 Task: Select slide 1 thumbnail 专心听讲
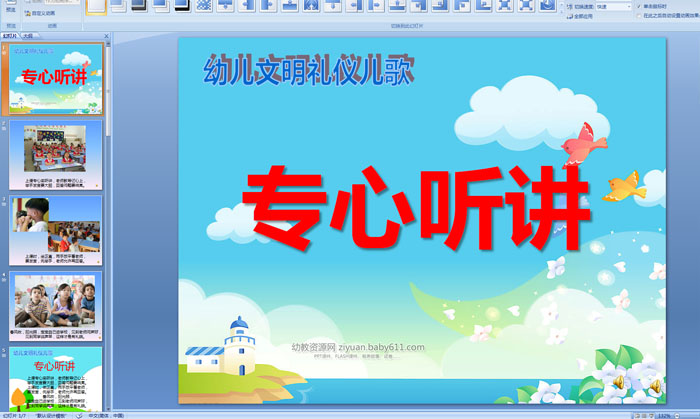[56, 79]
